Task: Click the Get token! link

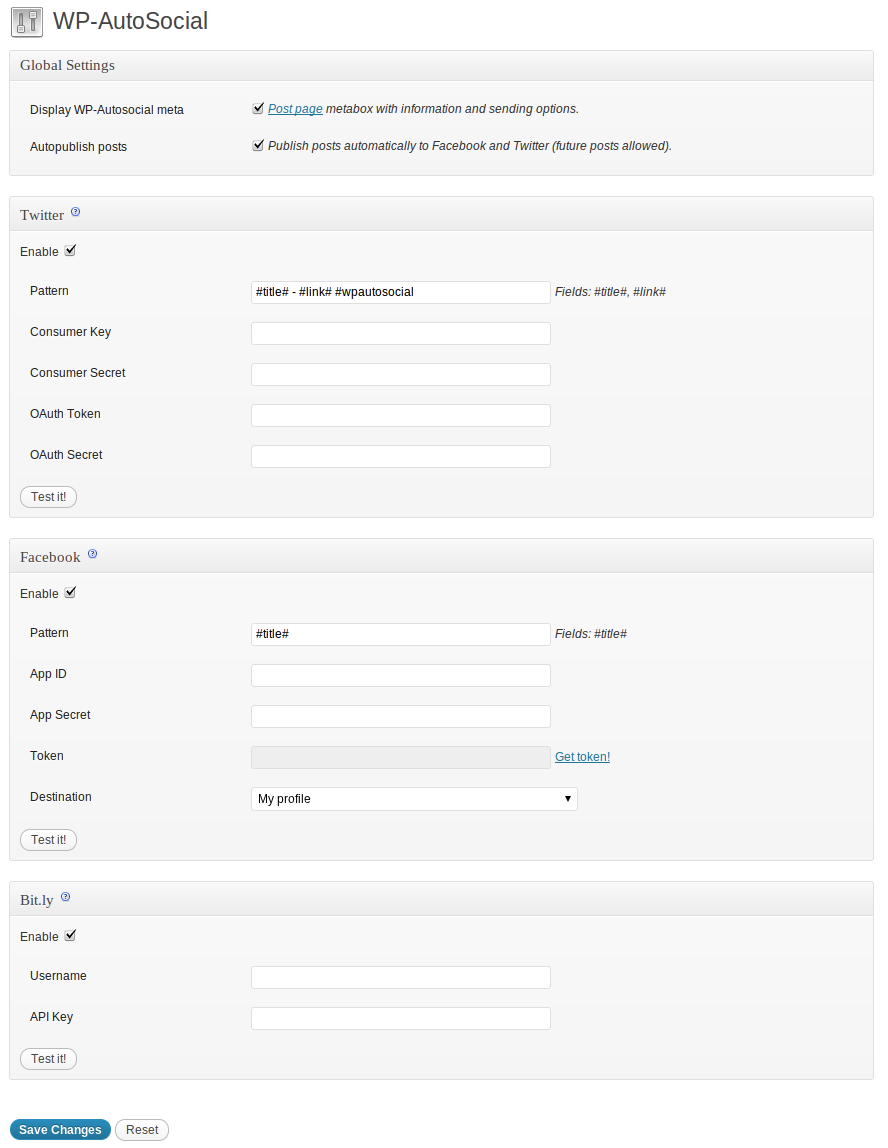Action: pyautogui.click(x=582, y=757)
